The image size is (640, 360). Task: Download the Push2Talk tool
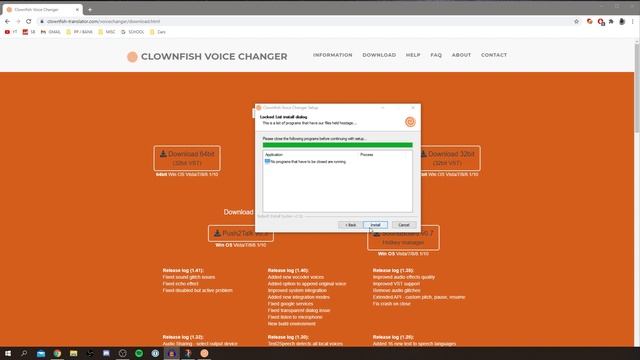[x=240, y=233]
